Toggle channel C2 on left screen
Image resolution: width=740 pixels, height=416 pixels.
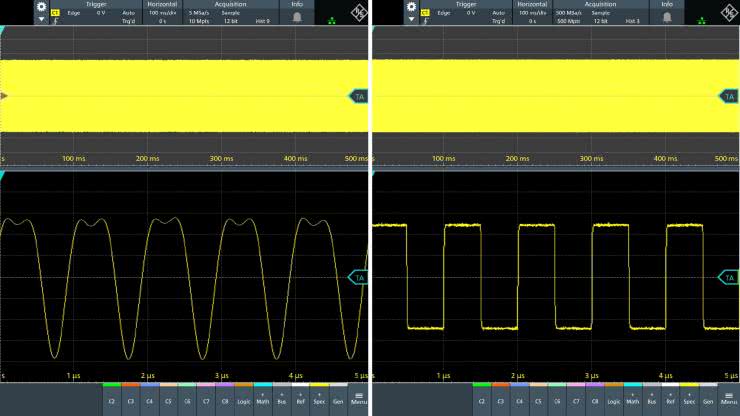click(112, 399)
